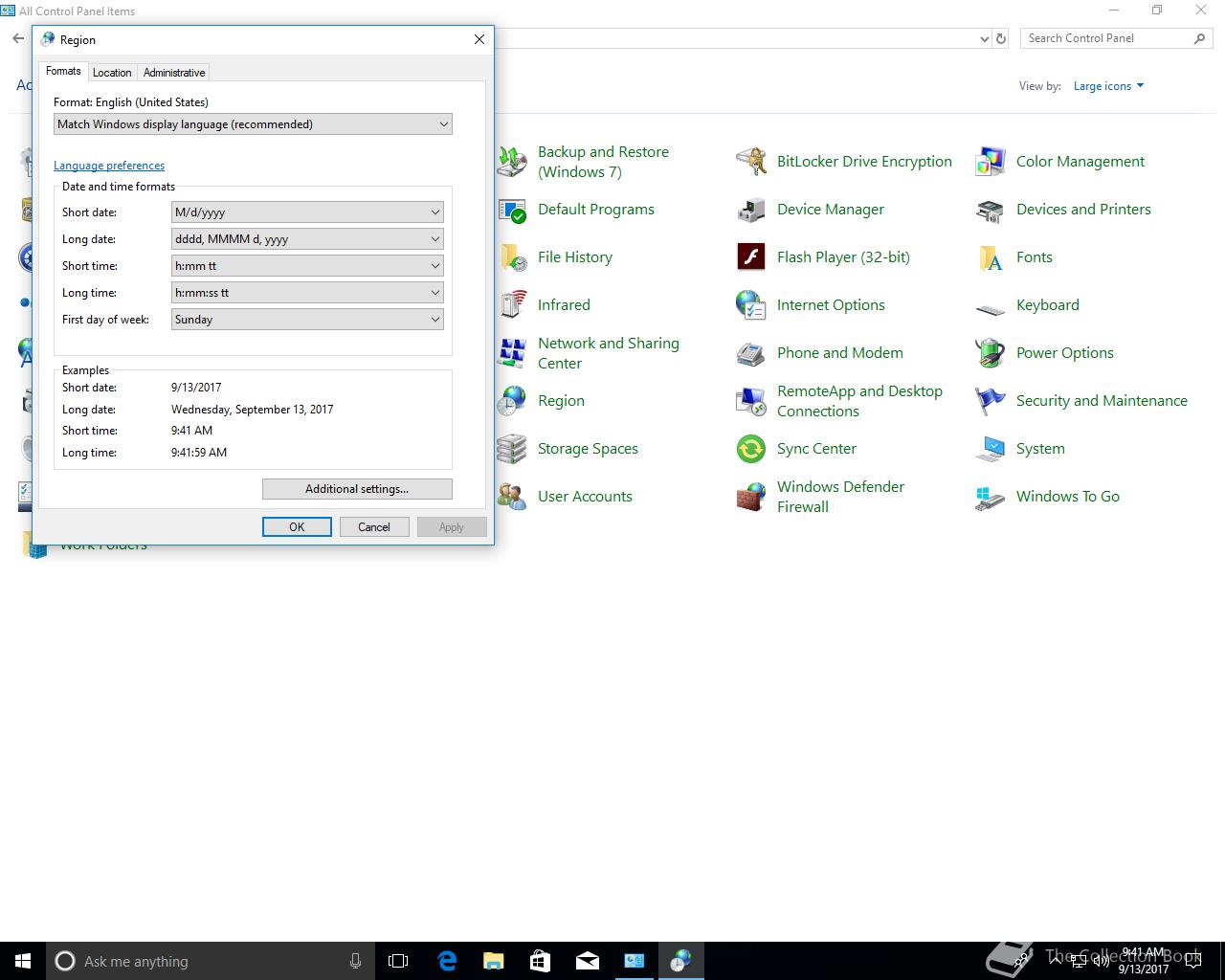Viewport: 1225px width, 980px height.
Task: Open the Keyboard icon
Action: (991, 307)
